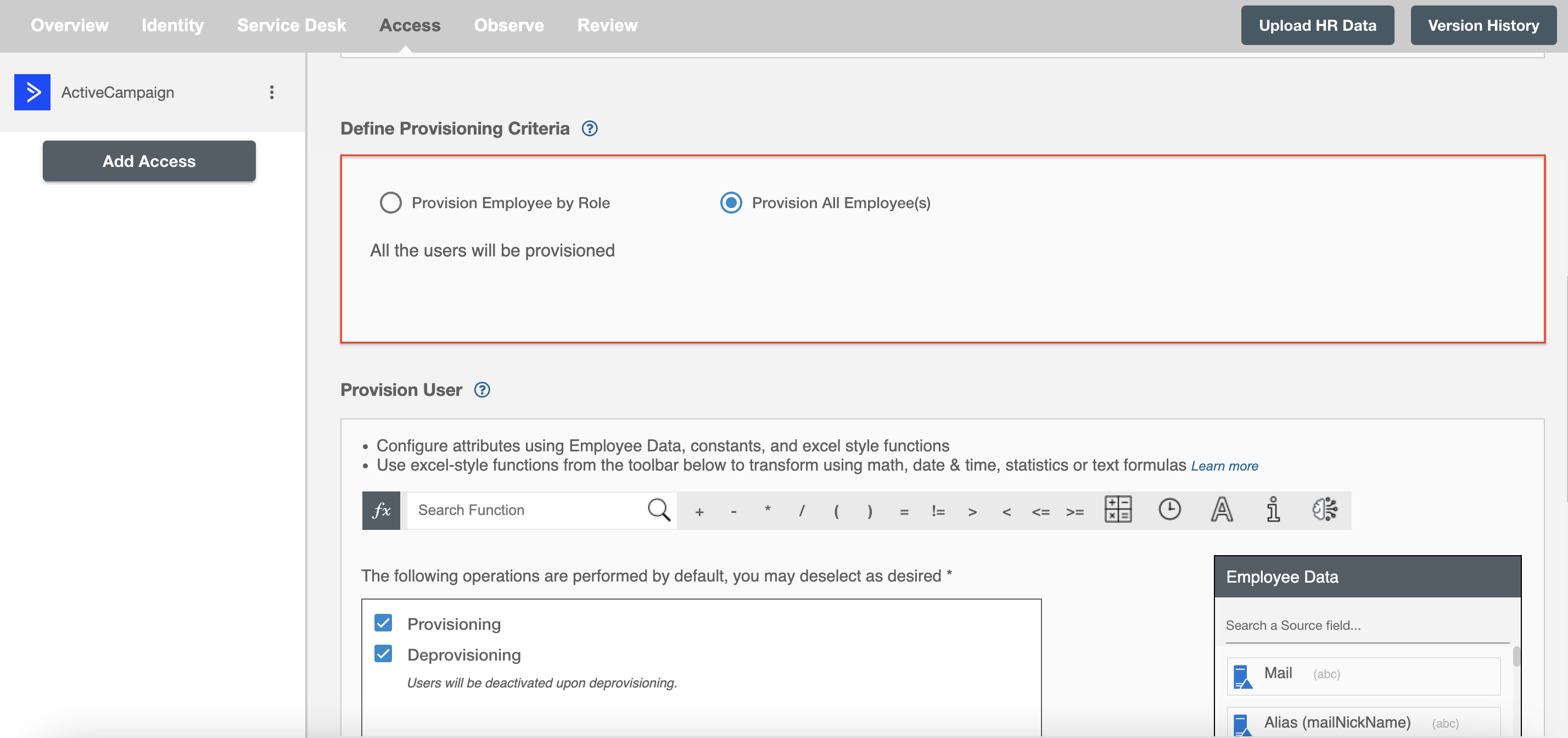Click the fx formula icon
The height and width of the screenshot is (738, 1568).
[381, 510]
